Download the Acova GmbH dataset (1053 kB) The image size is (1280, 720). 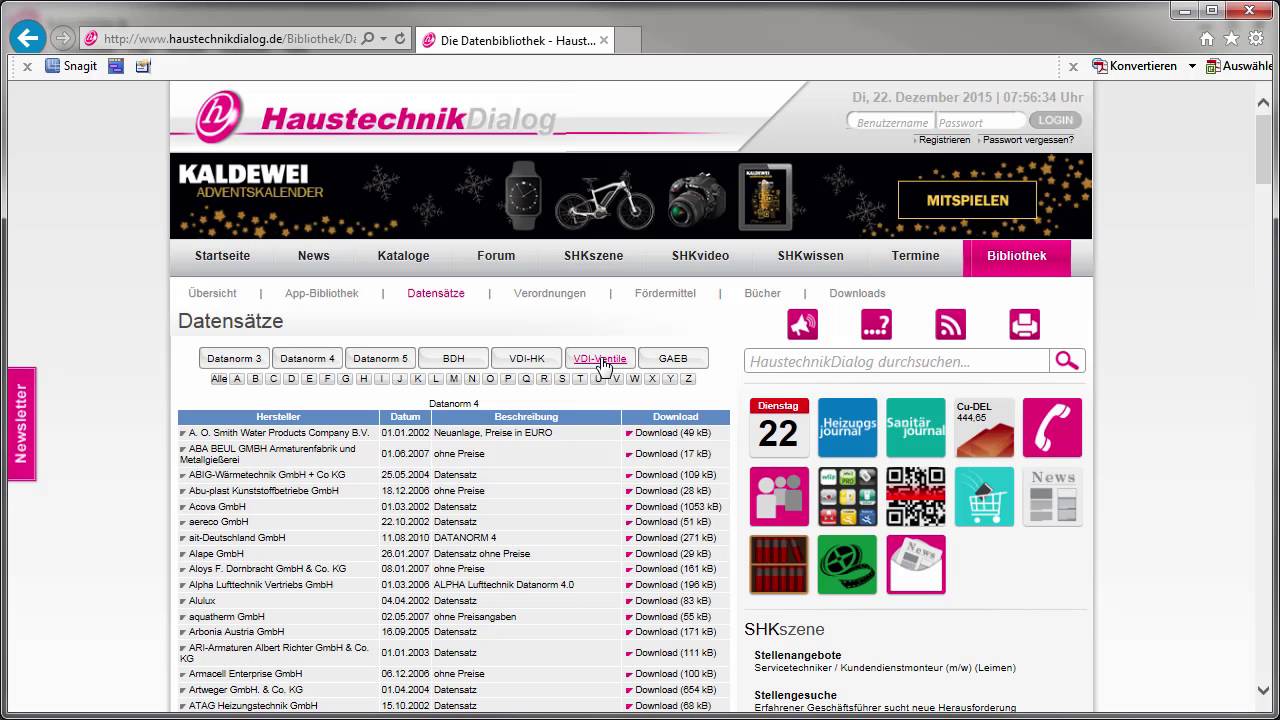pos(677,507)
